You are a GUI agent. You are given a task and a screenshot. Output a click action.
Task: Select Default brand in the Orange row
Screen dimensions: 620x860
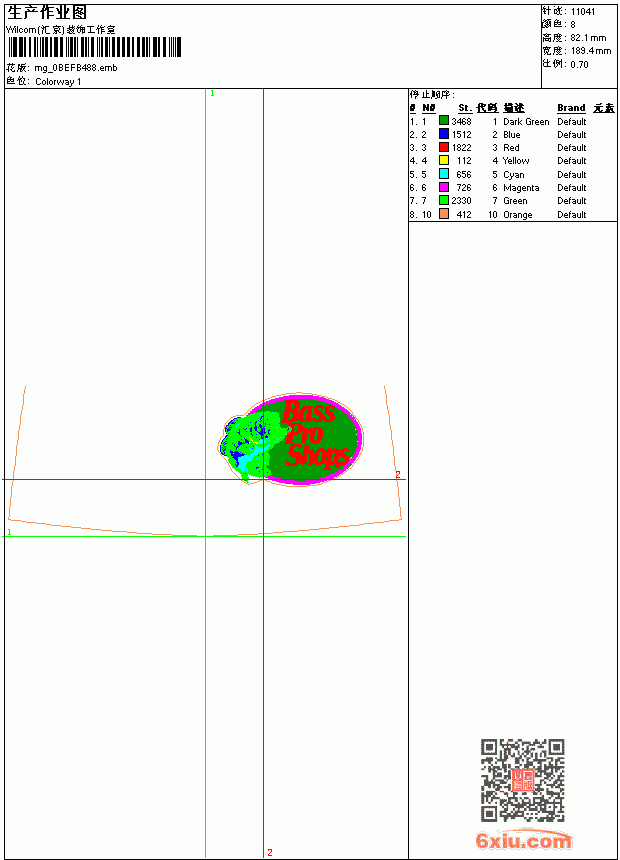(x=572, y=215)
